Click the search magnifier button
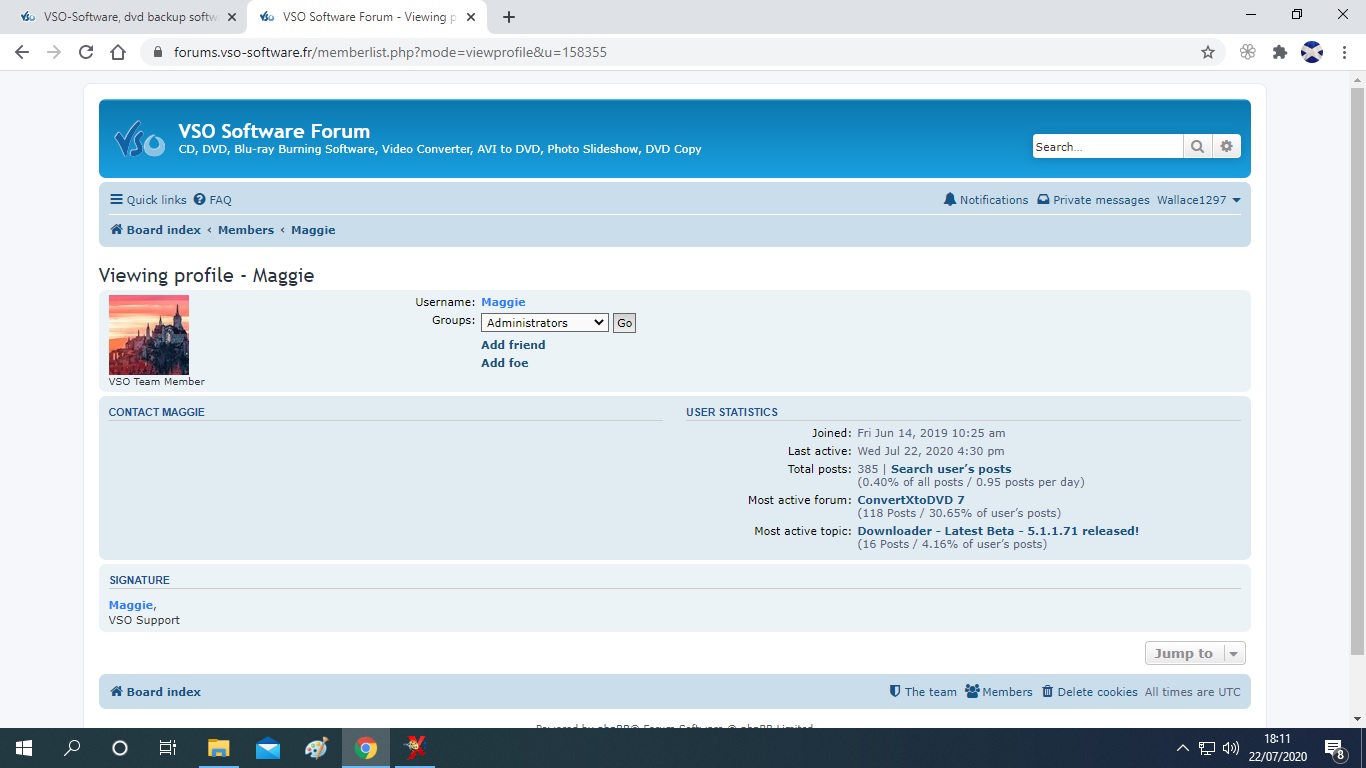The image size is (1366, 768). (1197, 146)
